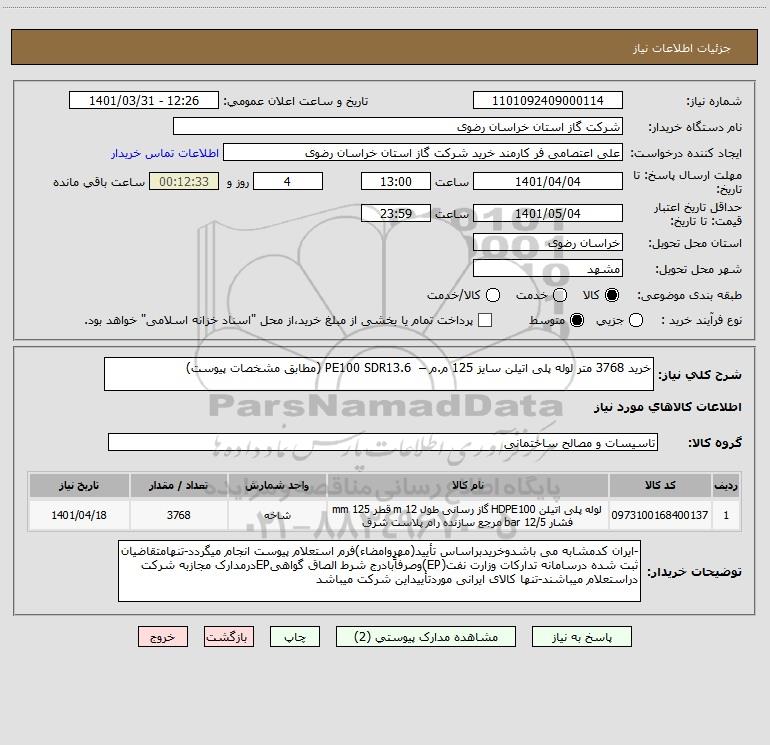
Task: Click the delivery province field 'خراسان رضوی'
Action: tap(548, 243)
